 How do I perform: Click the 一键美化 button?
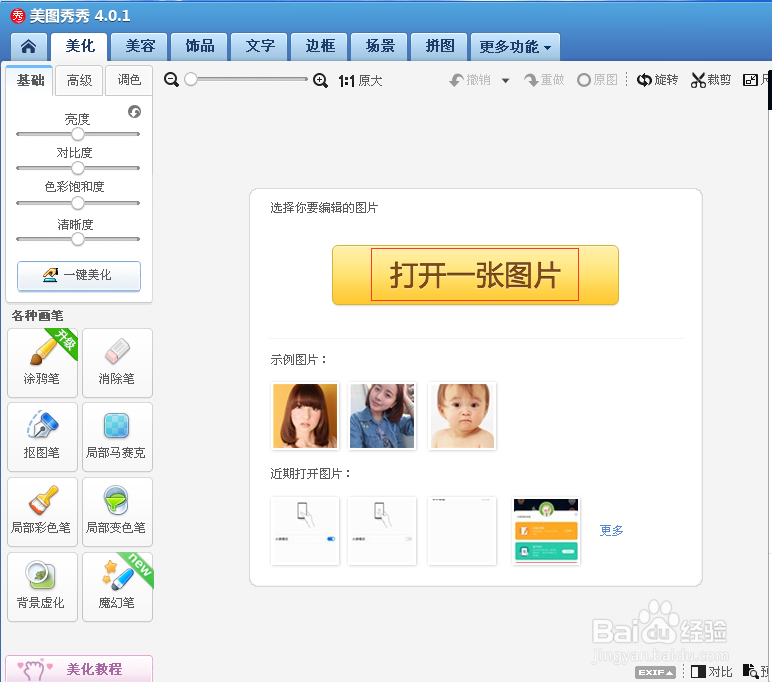click(x=79, y=275)
